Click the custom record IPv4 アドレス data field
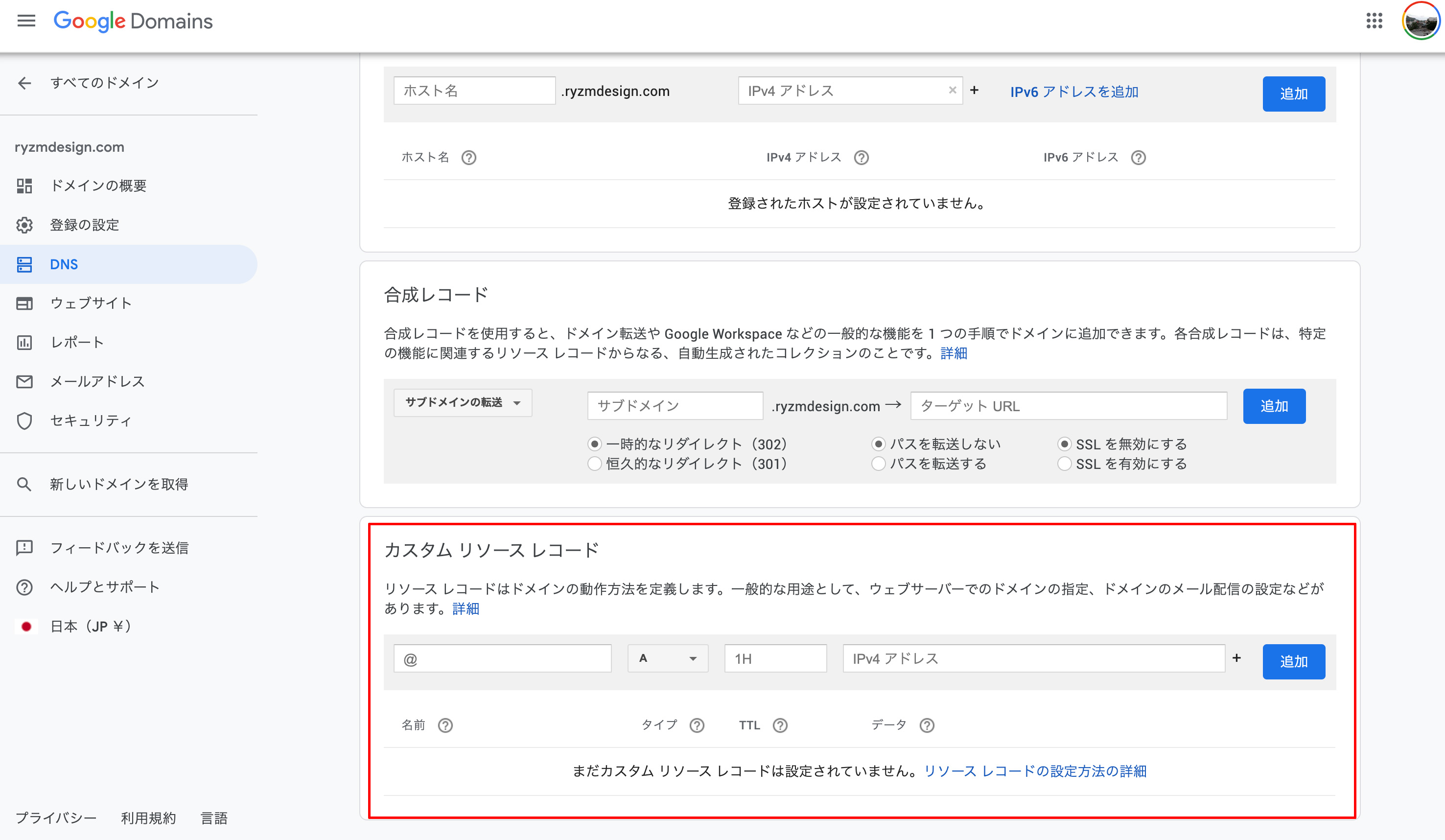The width and height of the screenshot is (1445, 840). click(1034, 658)
